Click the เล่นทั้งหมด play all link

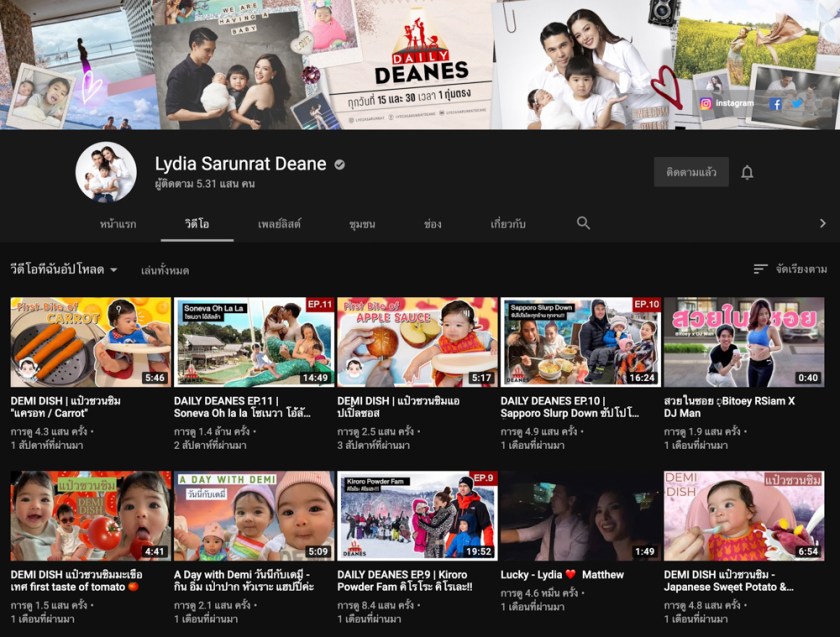pos(165,270)
